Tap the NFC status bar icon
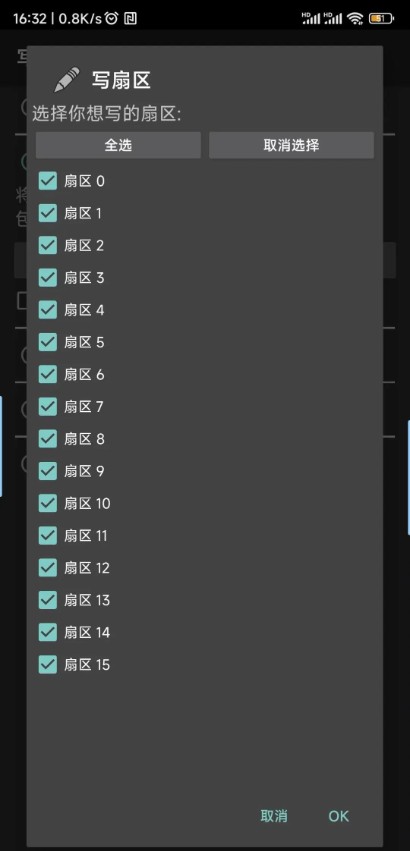The image size is (410, 851). click(x=130, y=18)
